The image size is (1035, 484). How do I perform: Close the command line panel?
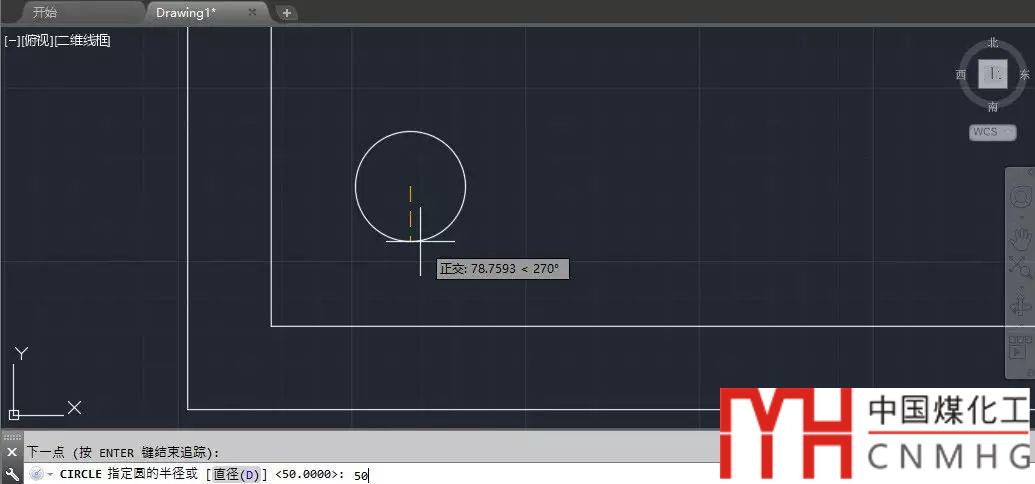tap(12, 452)
